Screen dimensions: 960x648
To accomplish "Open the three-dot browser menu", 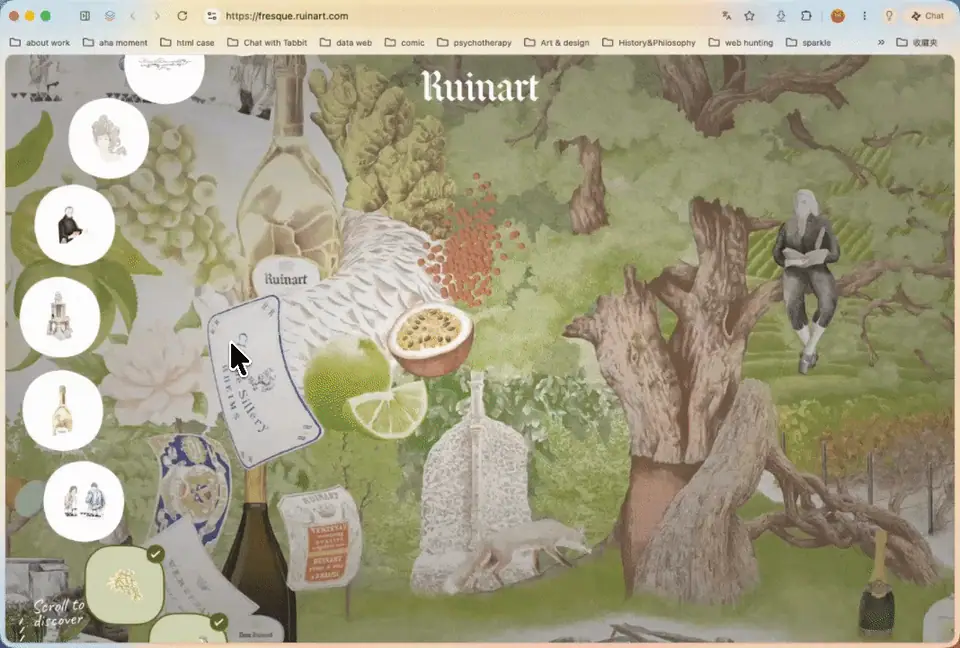I will (x=864, y=16).
